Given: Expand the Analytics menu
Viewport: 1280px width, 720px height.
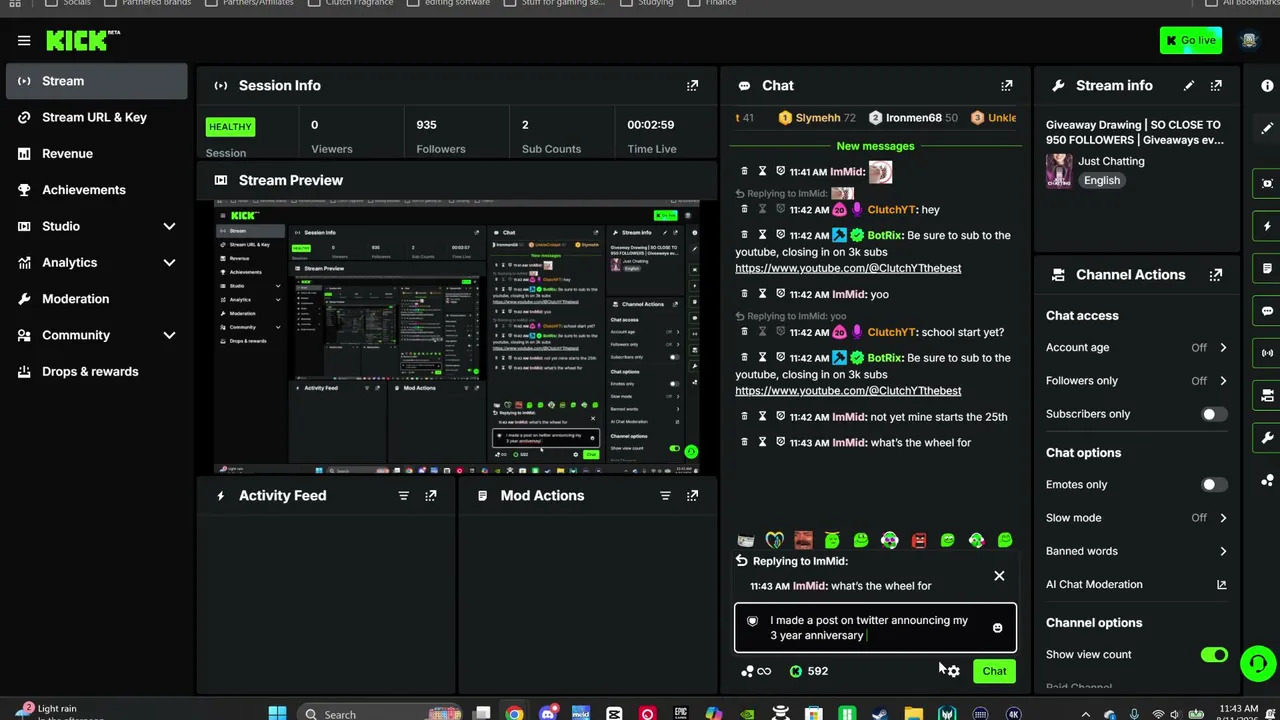Looking at the screenshot, I should pyautogui.click(x=169, y=263).
